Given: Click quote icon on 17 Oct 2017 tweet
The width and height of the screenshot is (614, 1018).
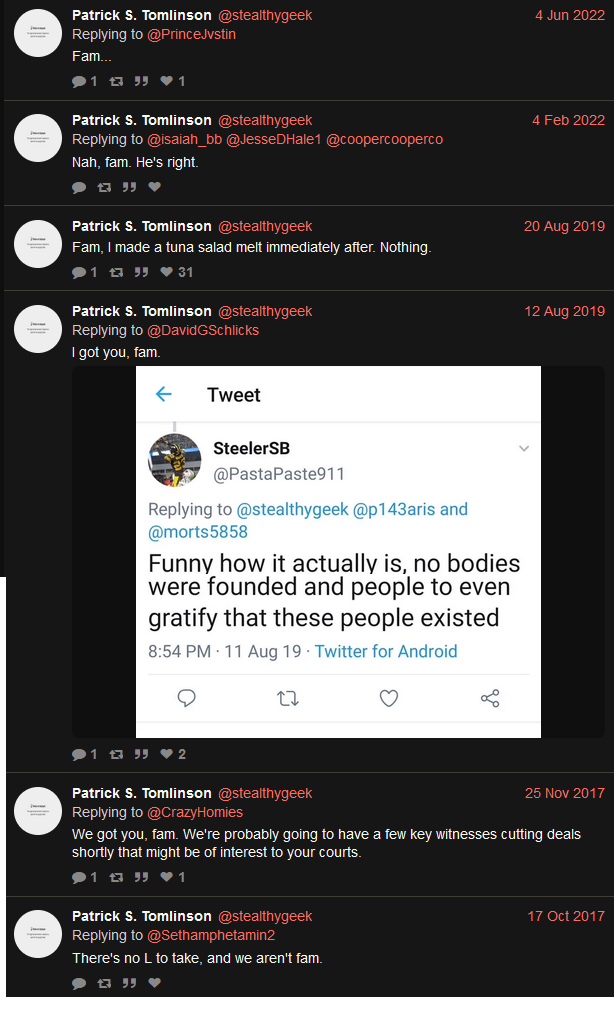Looking at the screenshot, I should pos(129,983).
